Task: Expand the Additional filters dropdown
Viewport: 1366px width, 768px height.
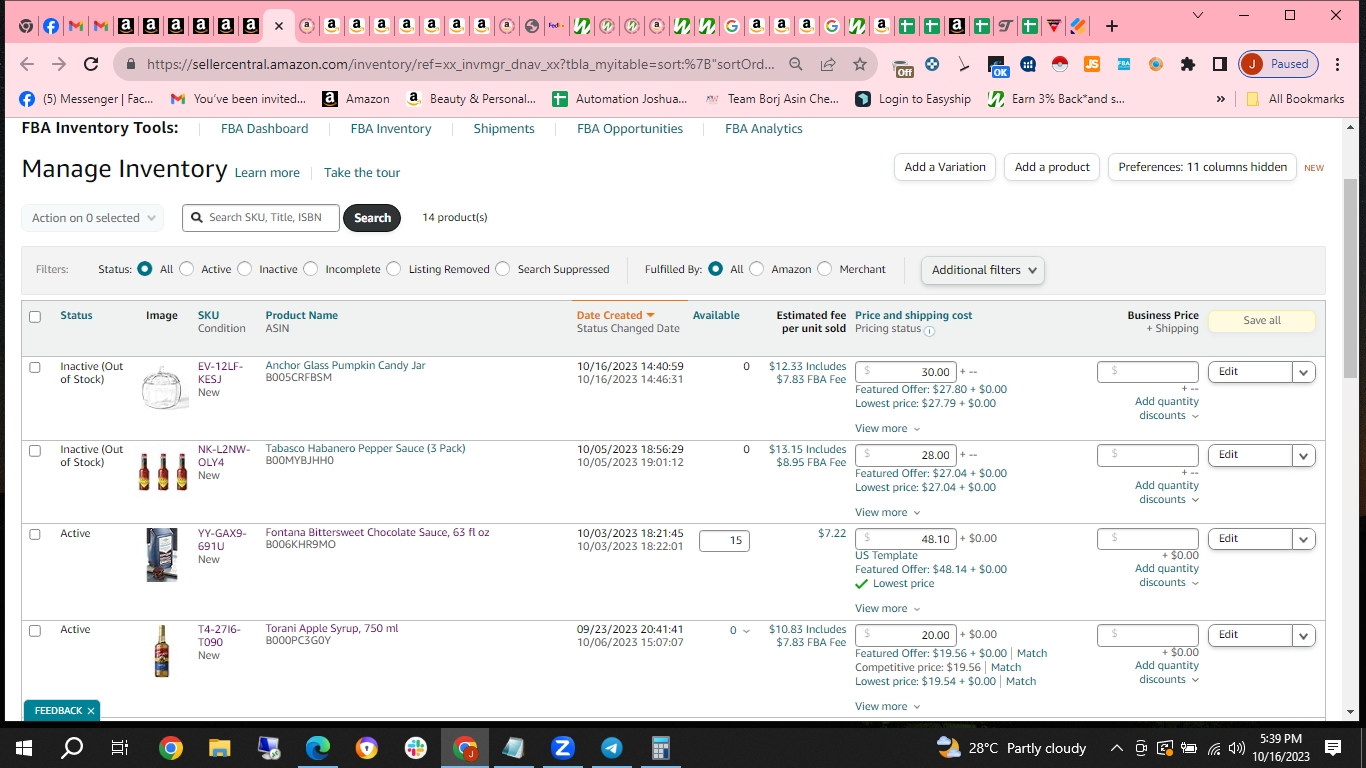Action: tap(983, 270)
